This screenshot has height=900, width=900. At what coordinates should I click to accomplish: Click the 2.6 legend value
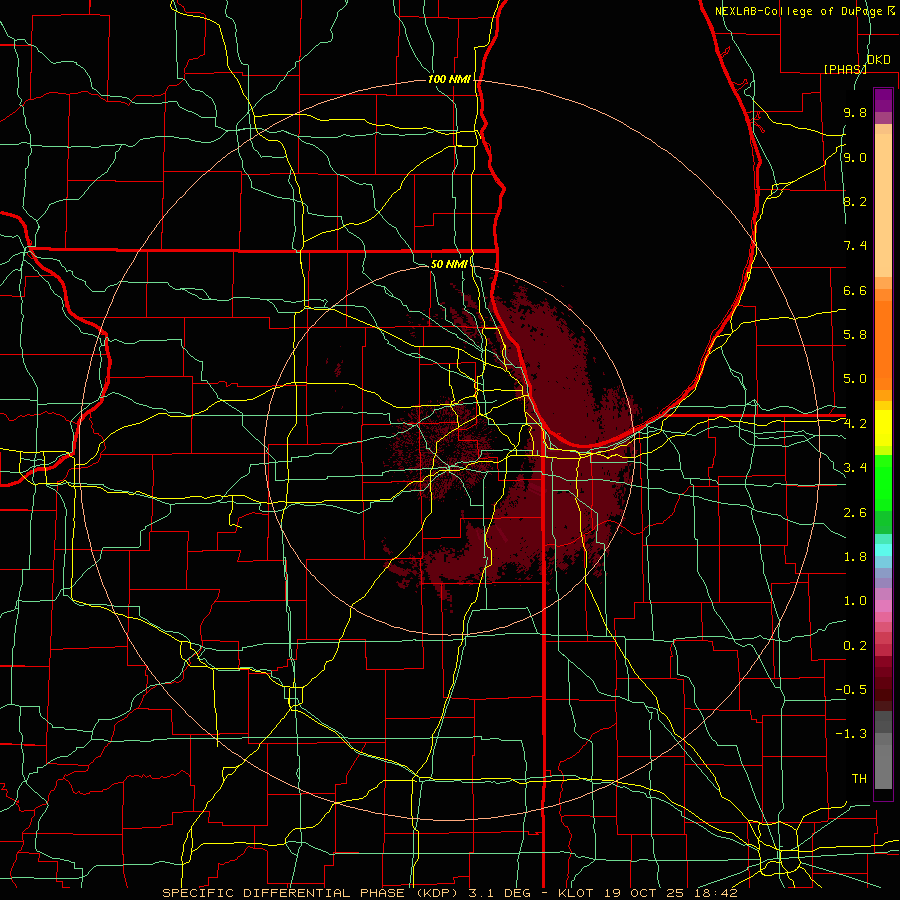click(x=855, y=513)
